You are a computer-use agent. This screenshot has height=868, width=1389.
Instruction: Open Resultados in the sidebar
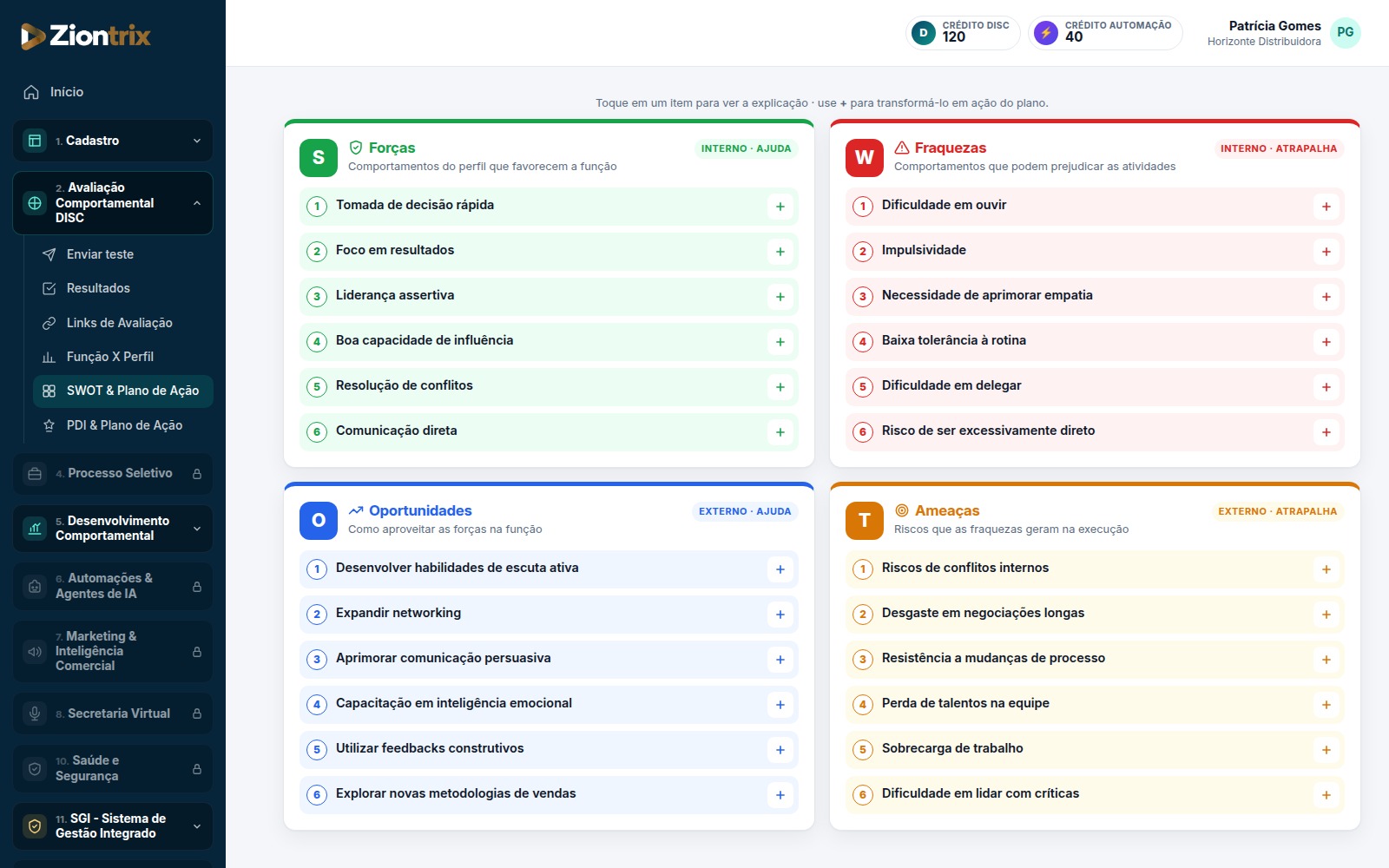(x=123, y=288)
